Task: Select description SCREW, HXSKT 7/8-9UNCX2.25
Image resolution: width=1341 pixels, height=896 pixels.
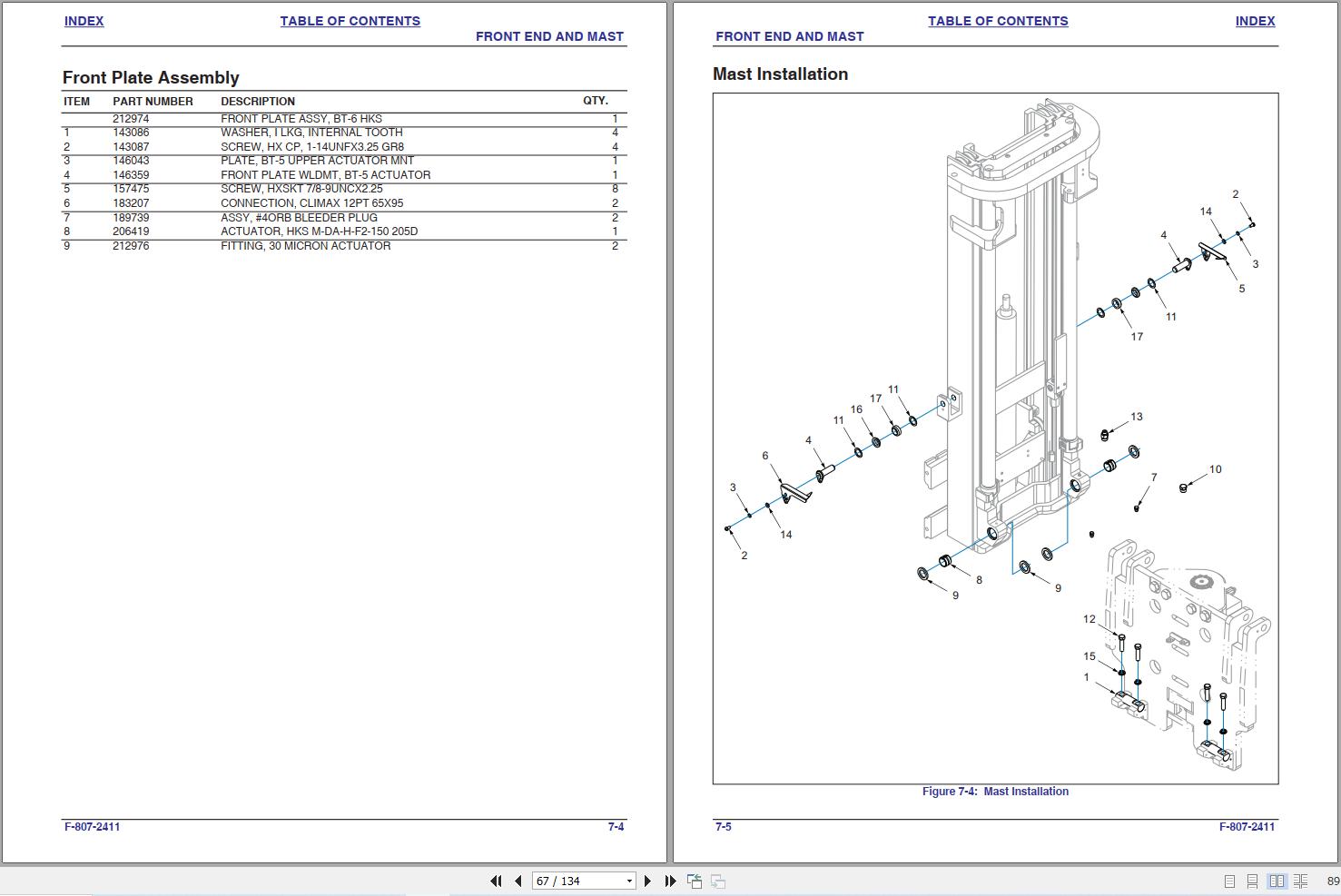Action: coord(301,189)
